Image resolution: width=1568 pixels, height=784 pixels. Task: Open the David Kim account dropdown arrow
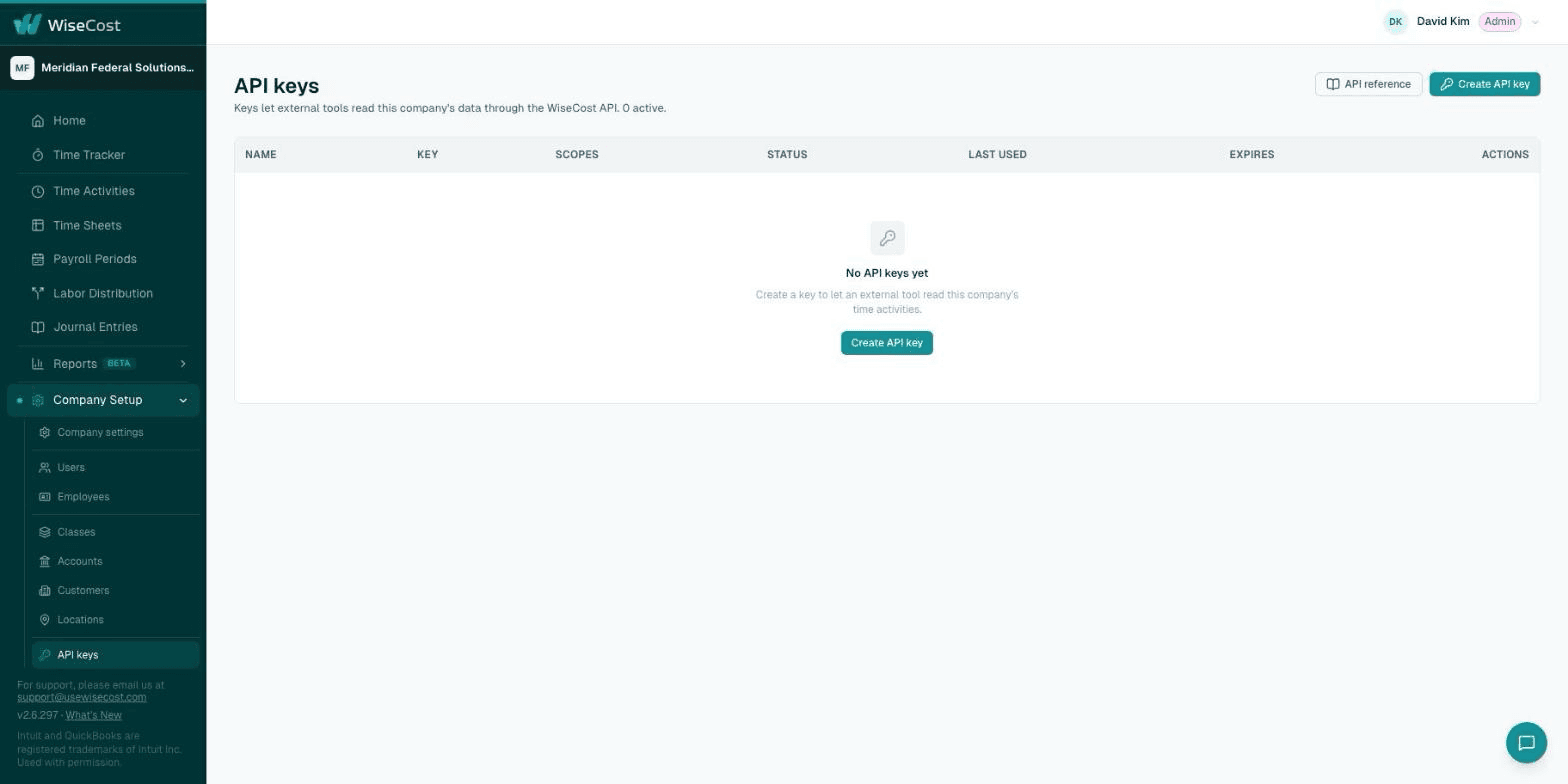(1535, 22)
